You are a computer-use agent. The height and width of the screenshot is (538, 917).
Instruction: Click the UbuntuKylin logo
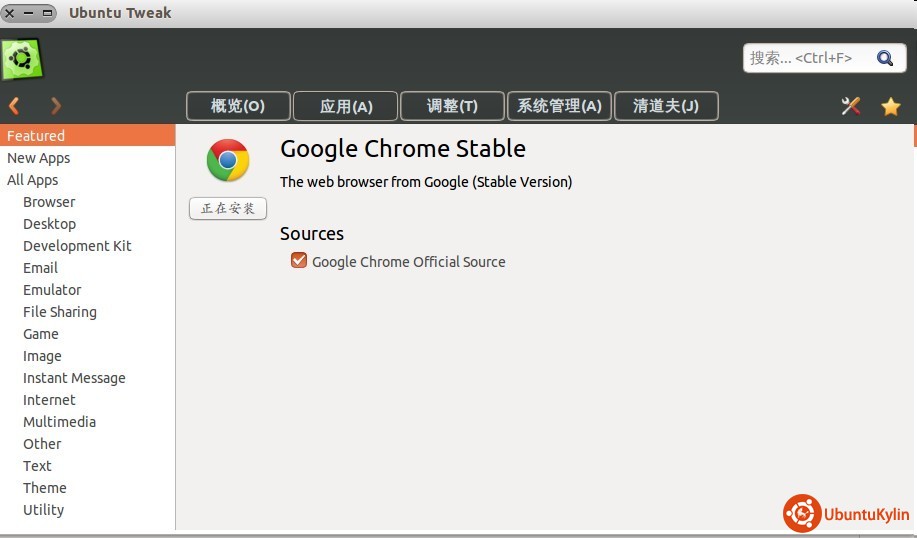click(x=846, y=514)
